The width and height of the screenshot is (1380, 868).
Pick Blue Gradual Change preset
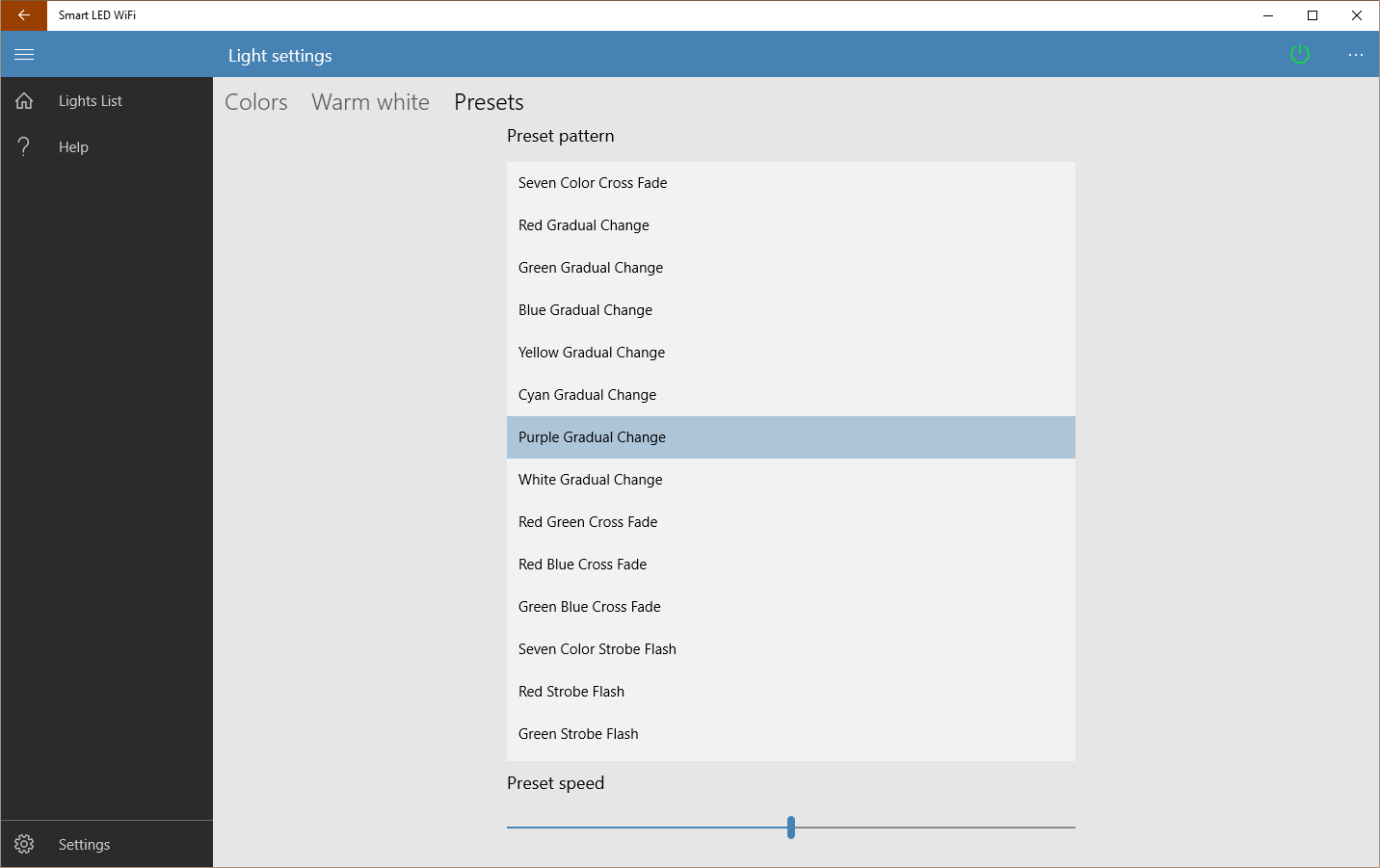pyautogui.click(x=791, y=310)
